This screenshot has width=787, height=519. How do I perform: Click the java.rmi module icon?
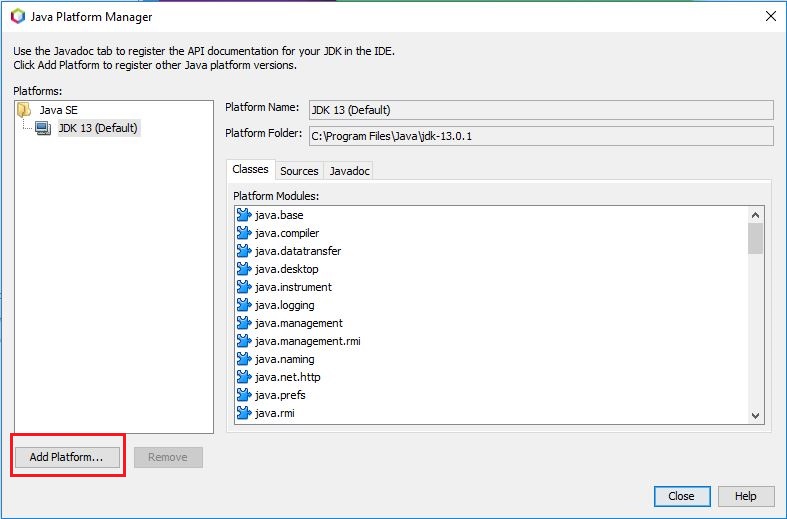(243, 413)
